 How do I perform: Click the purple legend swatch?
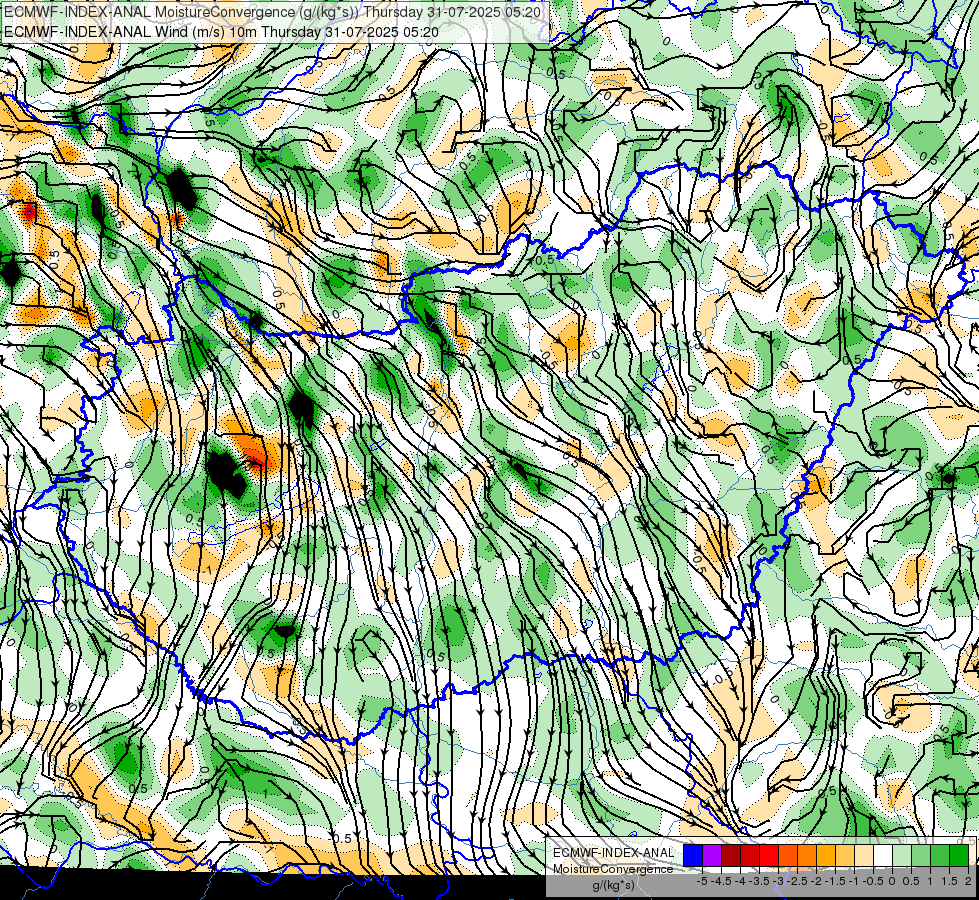click(x=712, y=855)
